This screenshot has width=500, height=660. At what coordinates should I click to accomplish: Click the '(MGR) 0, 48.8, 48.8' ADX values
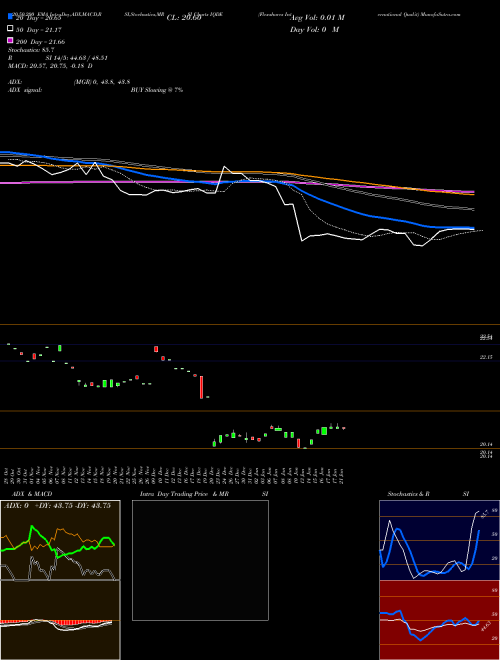click(x=102, y=82)
